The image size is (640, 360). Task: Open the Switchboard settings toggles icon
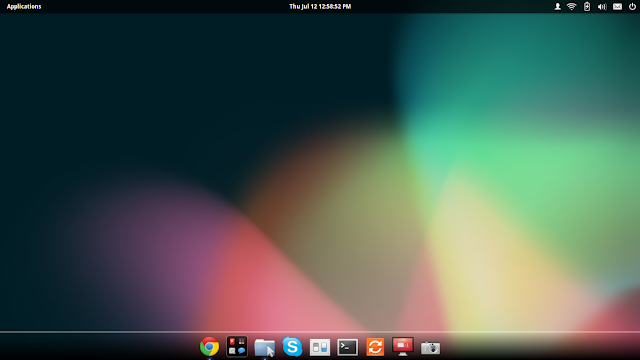coord(320,348)
